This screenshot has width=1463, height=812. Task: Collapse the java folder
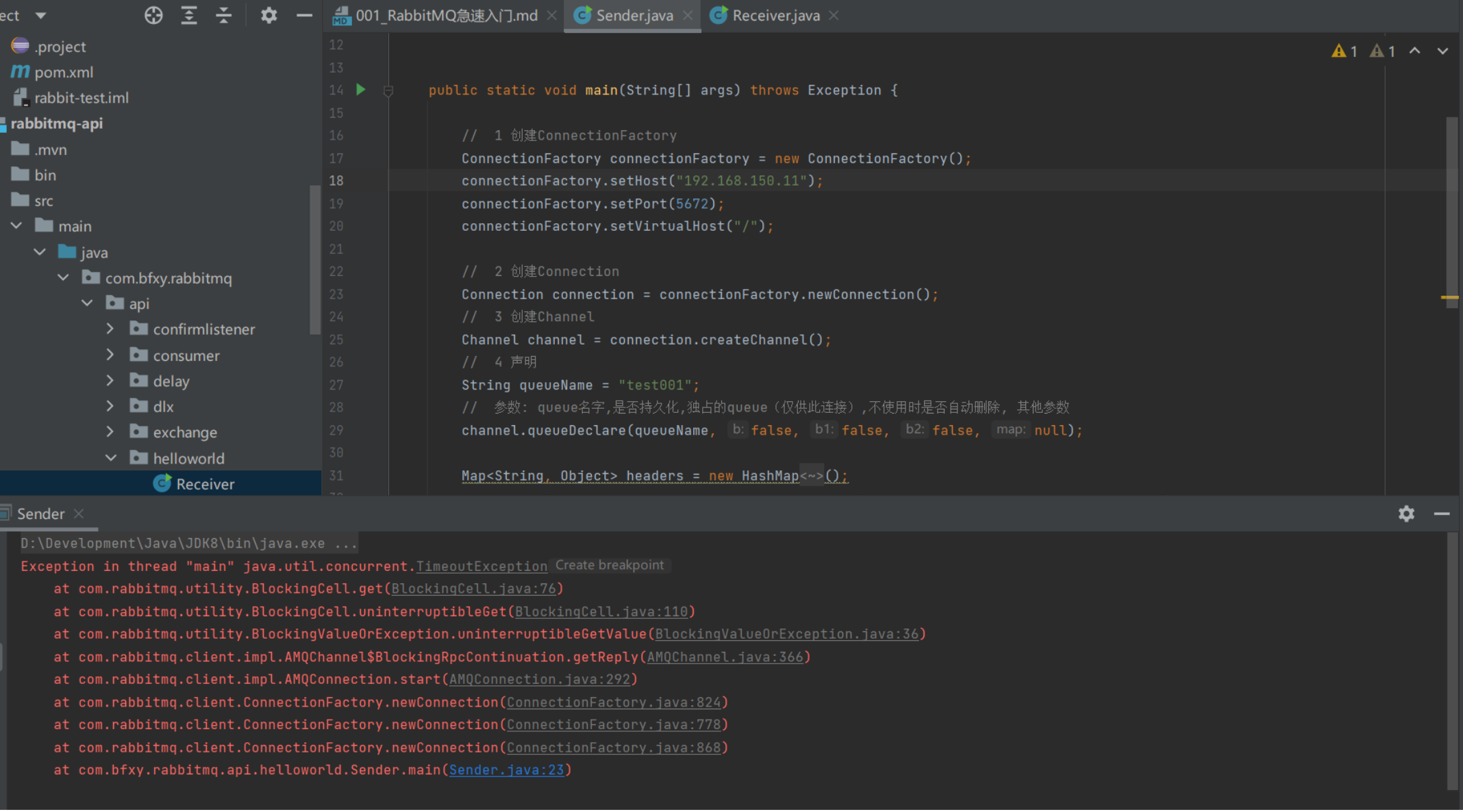pos(40,252)
